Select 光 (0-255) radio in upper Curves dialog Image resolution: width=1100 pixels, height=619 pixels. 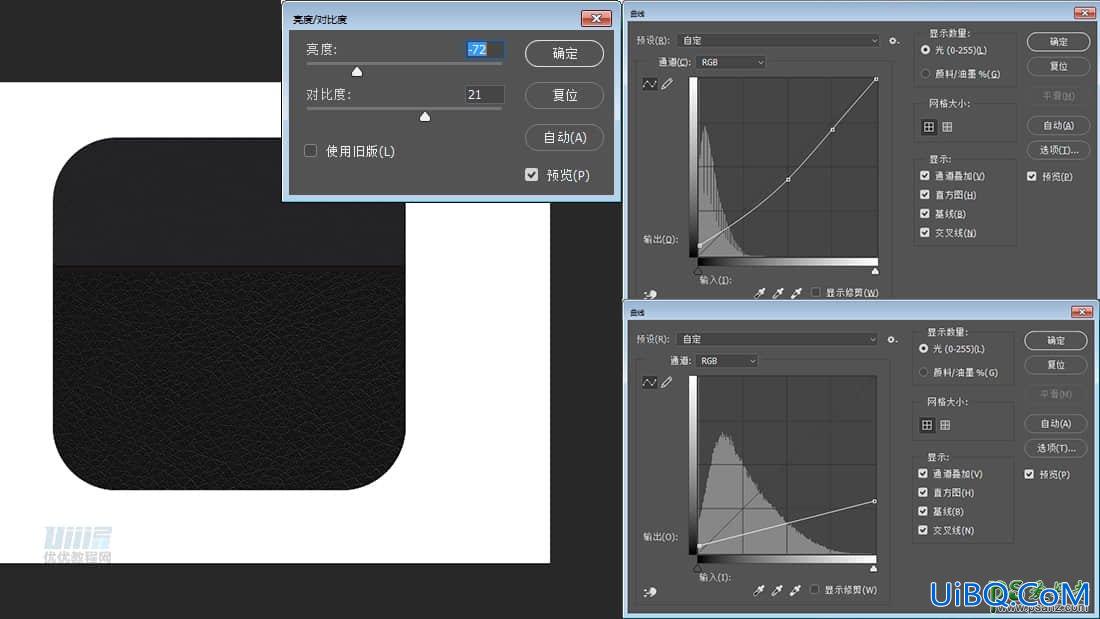[925, 50]
